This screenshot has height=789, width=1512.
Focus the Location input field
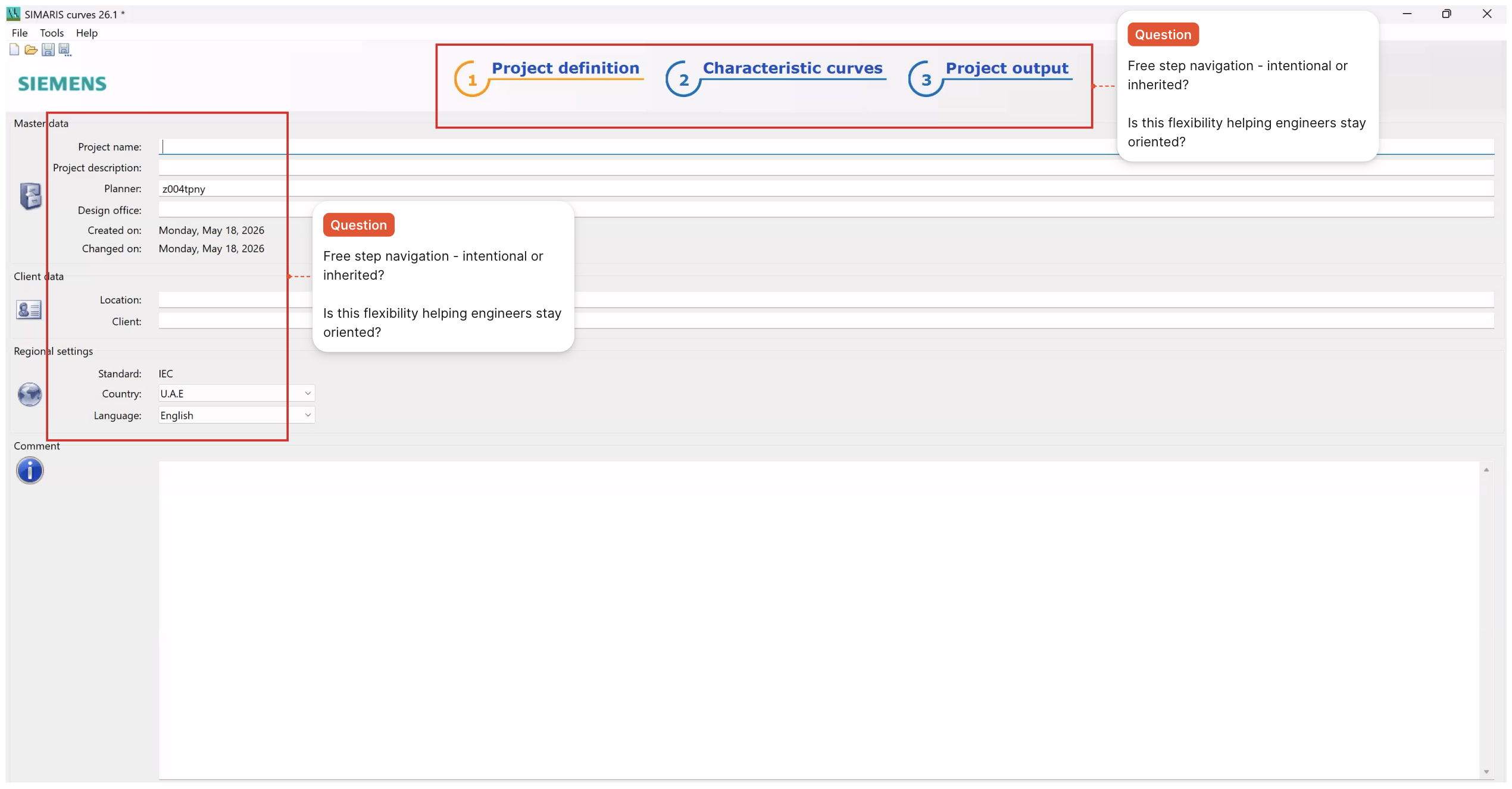tap(826, 300)
